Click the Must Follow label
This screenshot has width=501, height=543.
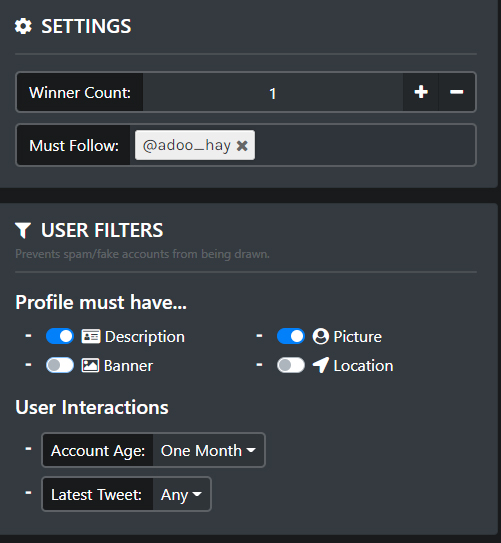74,145
